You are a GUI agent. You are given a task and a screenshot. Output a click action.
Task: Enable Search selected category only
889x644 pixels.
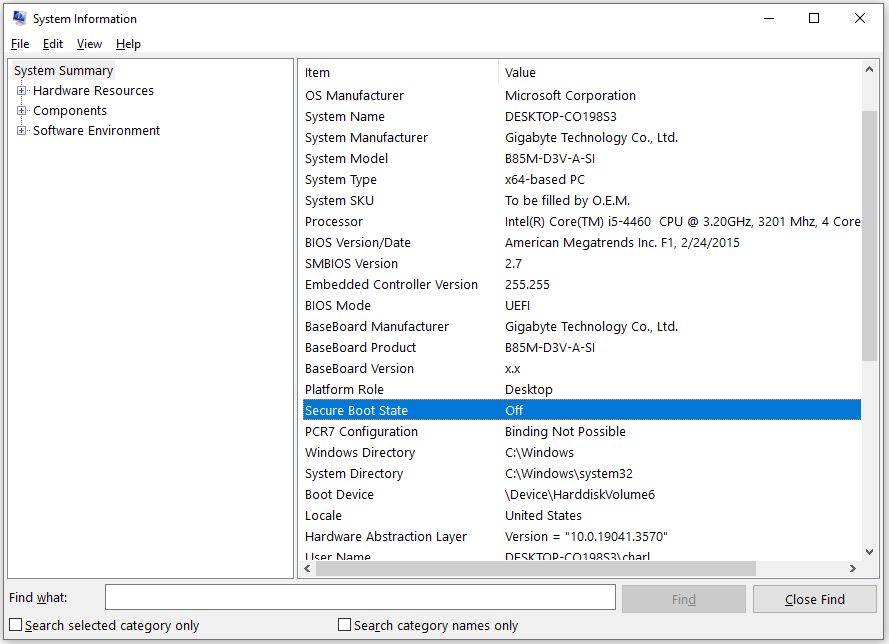coord(15,624)
